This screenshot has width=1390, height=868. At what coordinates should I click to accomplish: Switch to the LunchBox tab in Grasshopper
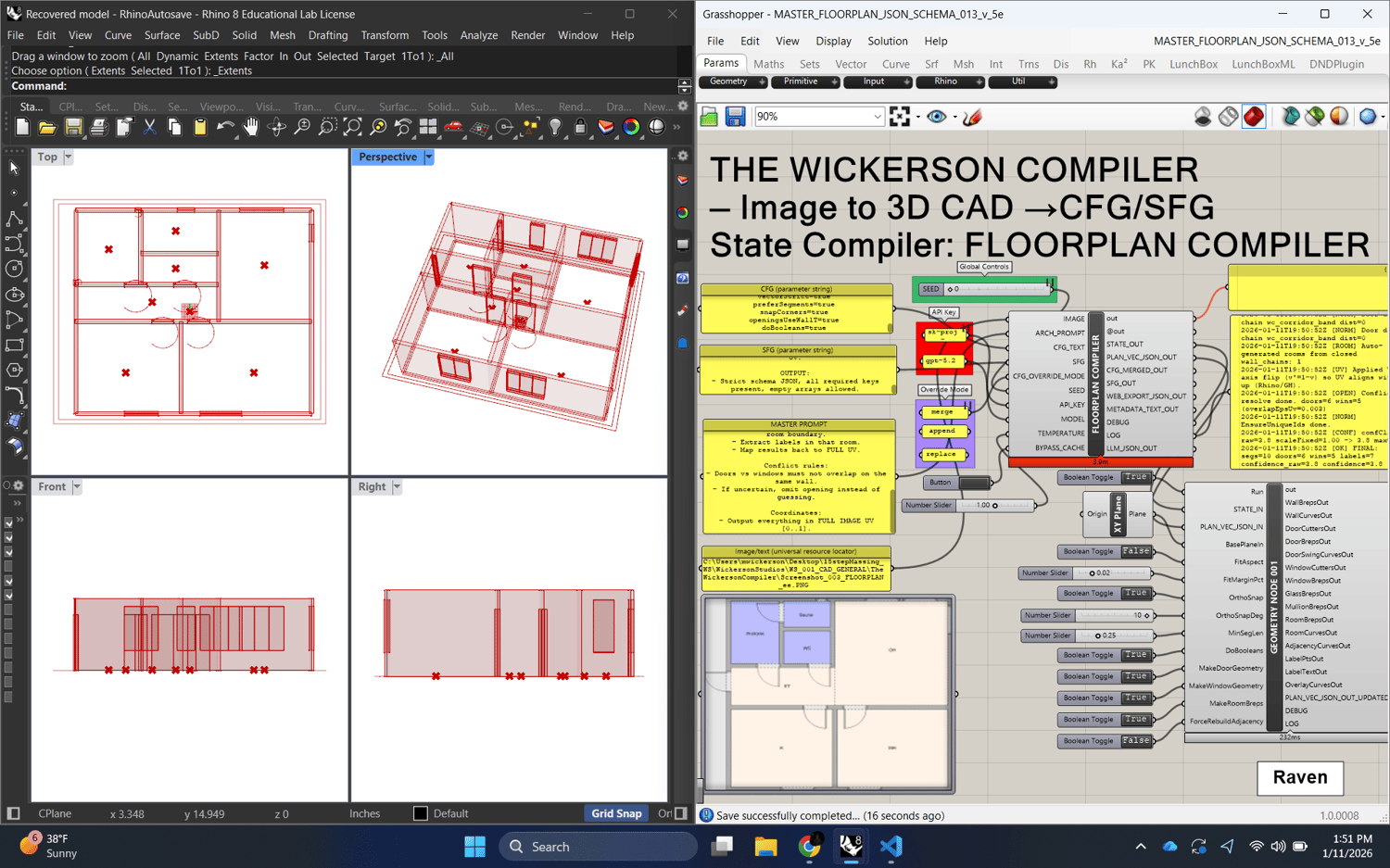pos(1193,64)
